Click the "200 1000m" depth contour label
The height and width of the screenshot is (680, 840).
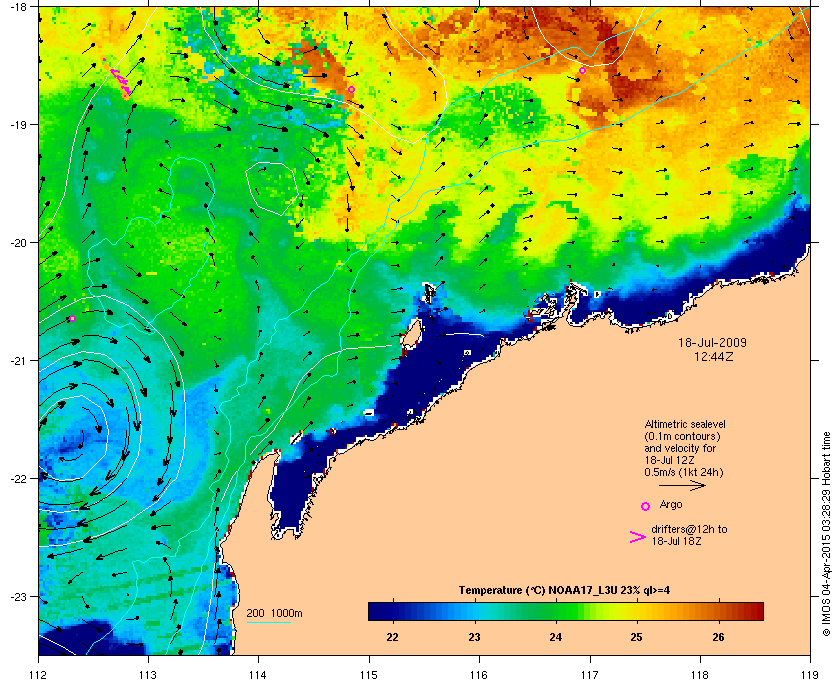click(x=274, y=613)
